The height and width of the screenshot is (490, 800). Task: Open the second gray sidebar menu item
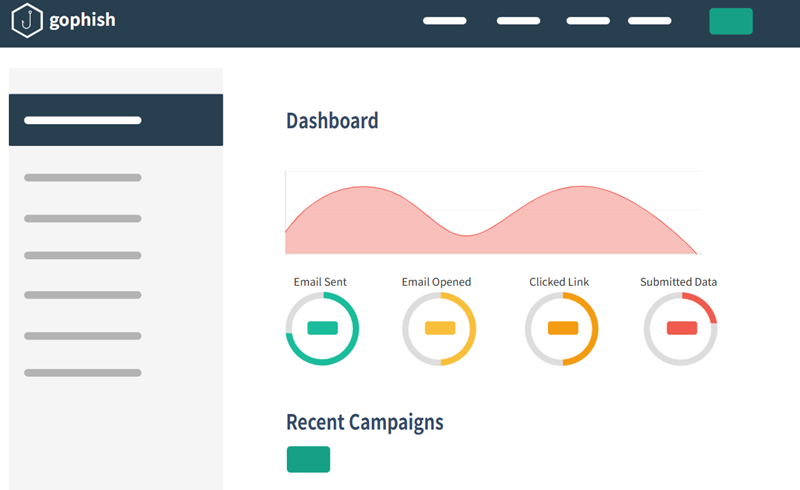click(x=83, y=218)
